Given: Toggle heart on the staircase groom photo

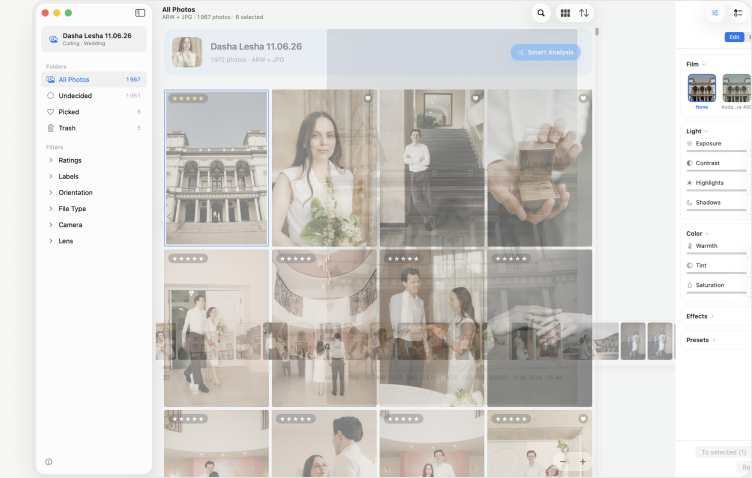Looking at the screenshot, I should coord(475,98).
